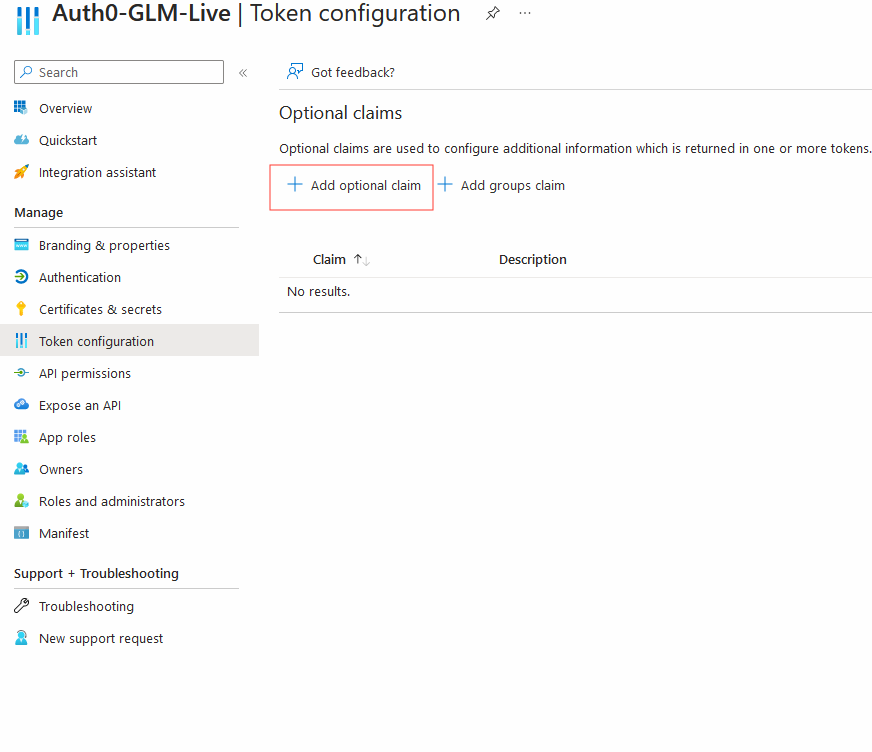Open Roles and administrators

(x=112, y=502)
